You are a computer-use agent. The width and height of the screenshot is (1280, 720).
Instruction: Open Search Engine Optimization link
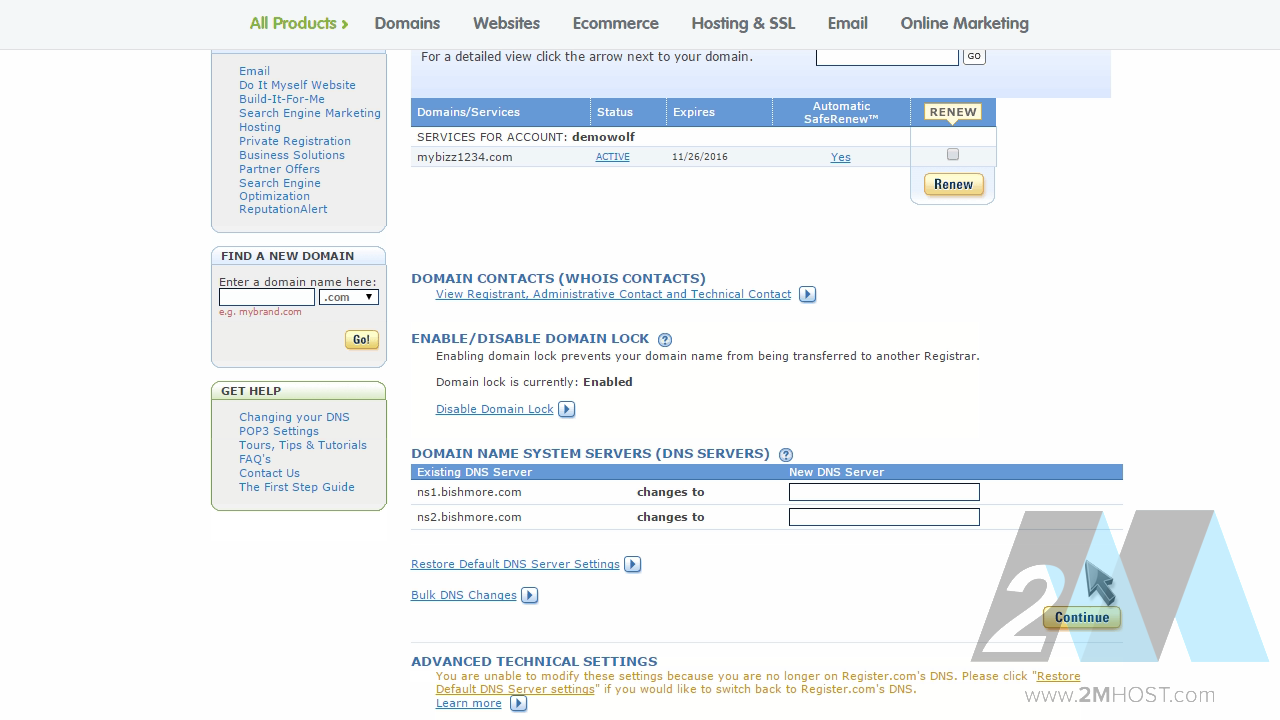280,190
